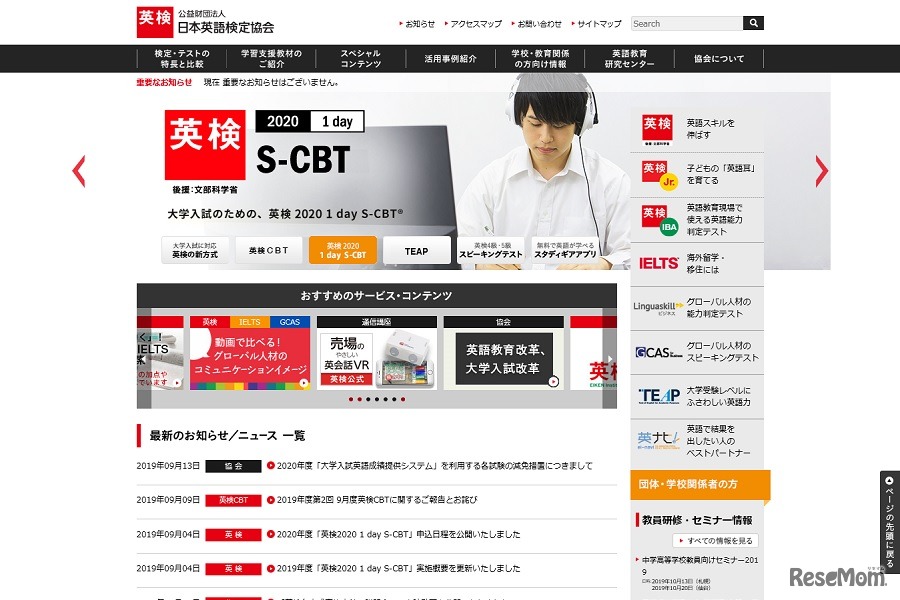The image size is (900, 600).
Task: Open 検定・テストの特長と比較 menu
Action: 182,59
